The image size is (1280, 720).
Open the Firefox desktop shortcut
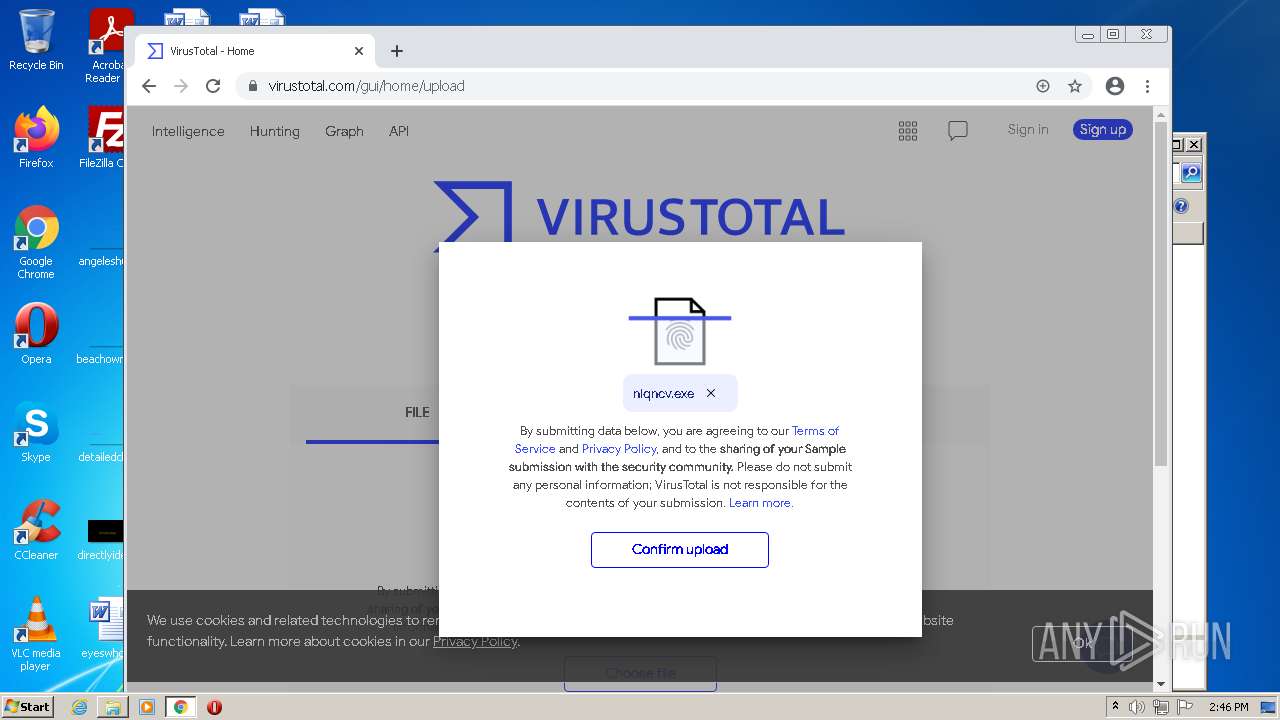pyautogui.click(x=36, y=138)
